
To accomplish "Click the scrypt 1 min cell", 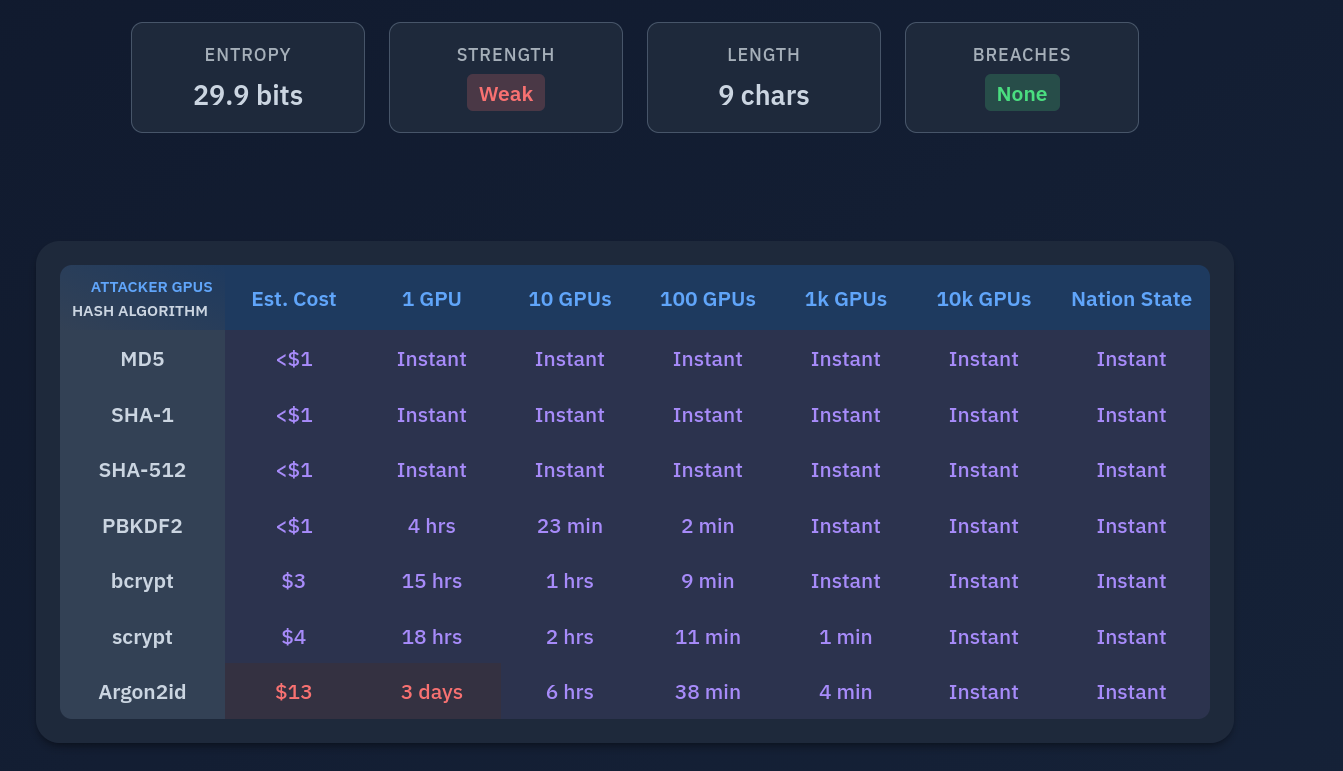I will [846, 637].
